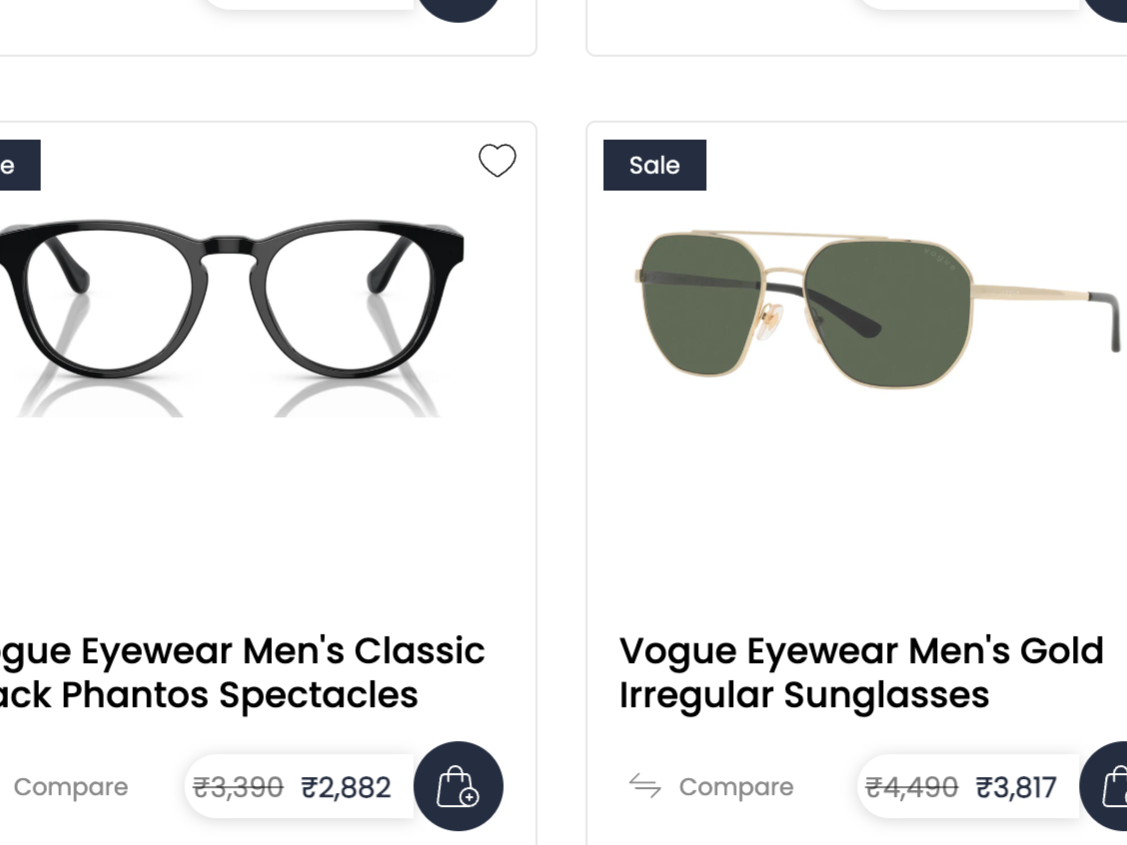Click the Irregular Sunglasses price pill

(x=970, y=786)
